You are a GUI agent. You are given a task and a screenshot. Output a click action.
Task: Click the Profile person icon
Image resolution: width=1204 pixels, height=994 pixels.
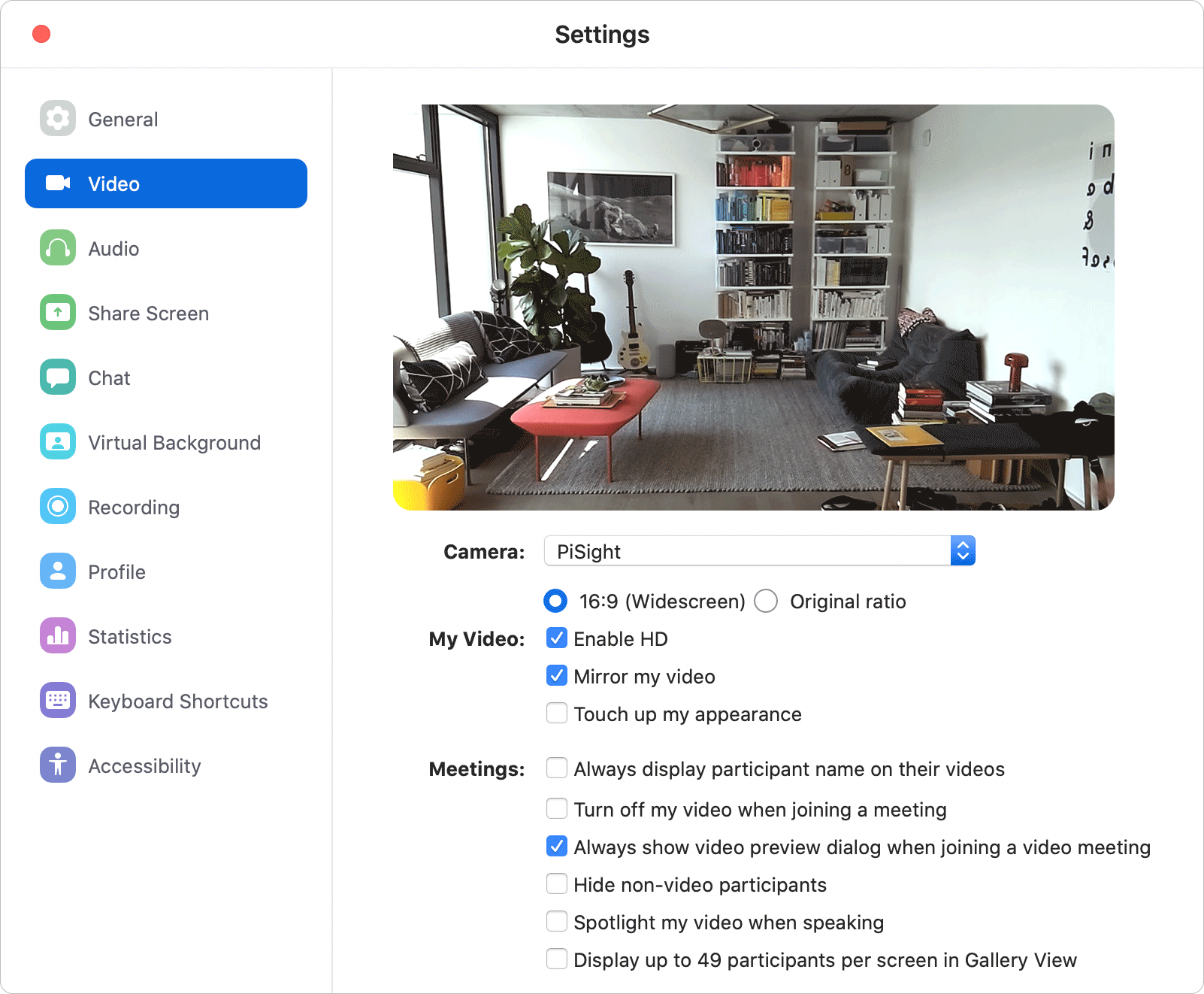coord(58,571)
